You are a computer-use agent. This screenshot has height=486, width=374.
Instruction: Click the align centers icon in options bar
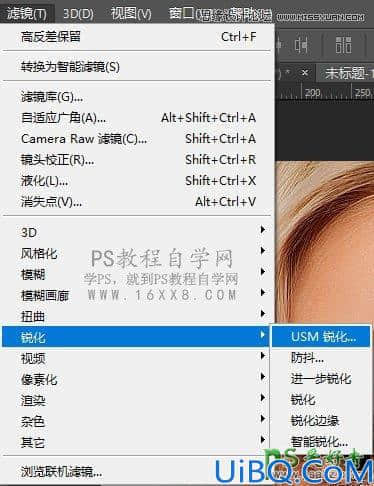click(x=301, y=45)
